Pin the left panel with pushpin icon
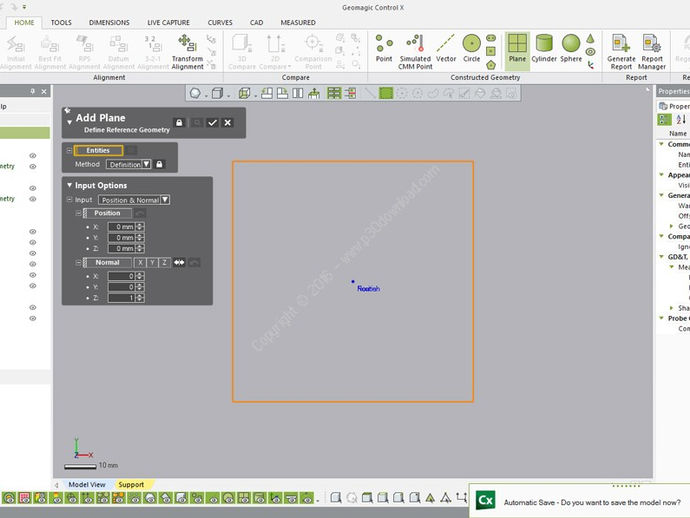The image size is (690, 518). [x=33, y=91]
